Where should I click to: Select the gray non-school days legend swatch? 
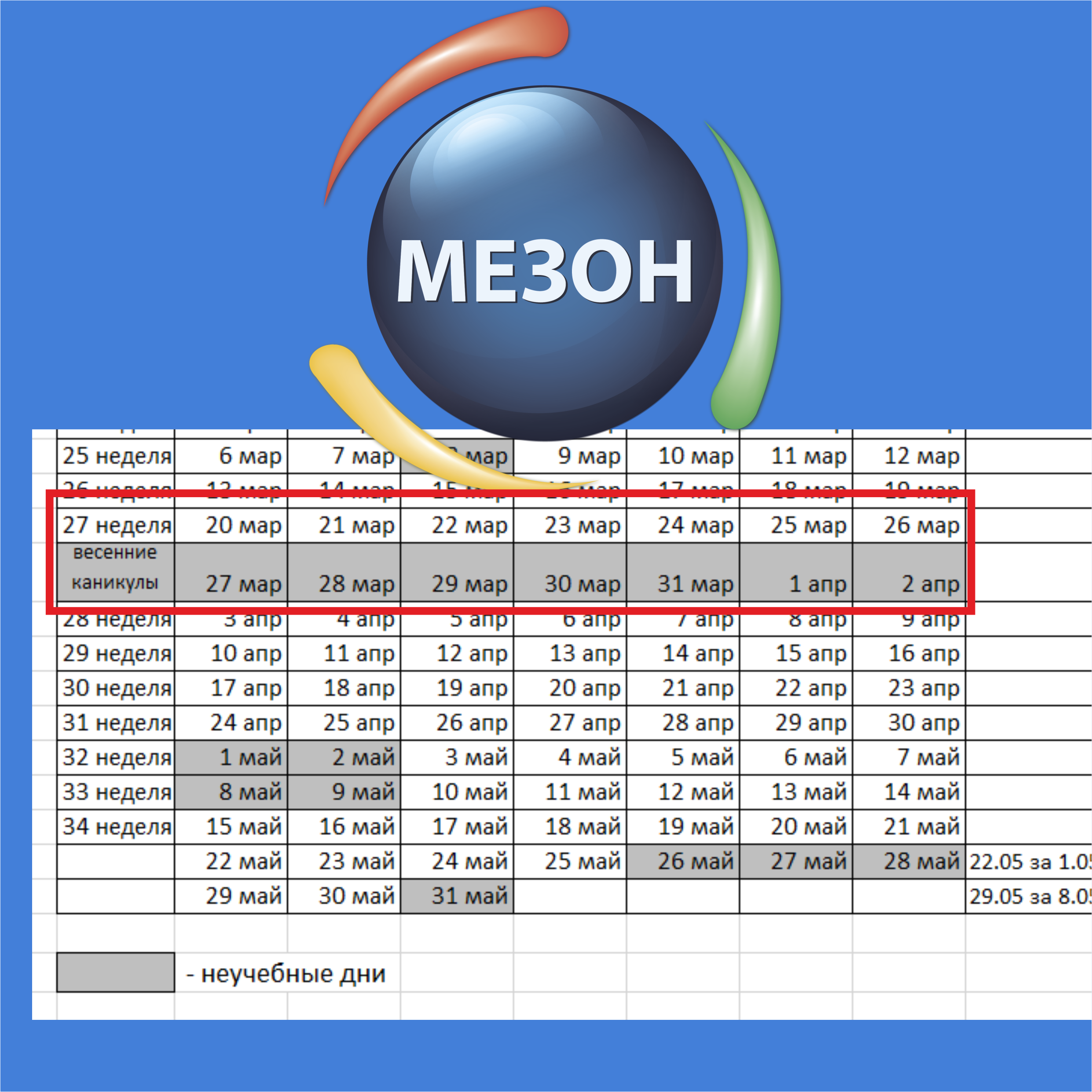(116, 973)
